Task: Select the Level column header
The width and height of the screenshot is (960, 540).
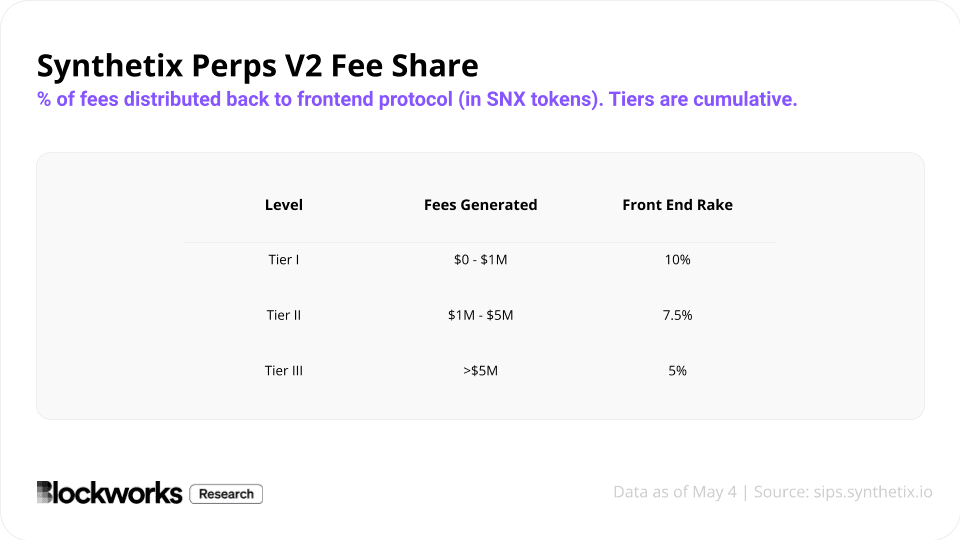Action: [x=283, y=204]
